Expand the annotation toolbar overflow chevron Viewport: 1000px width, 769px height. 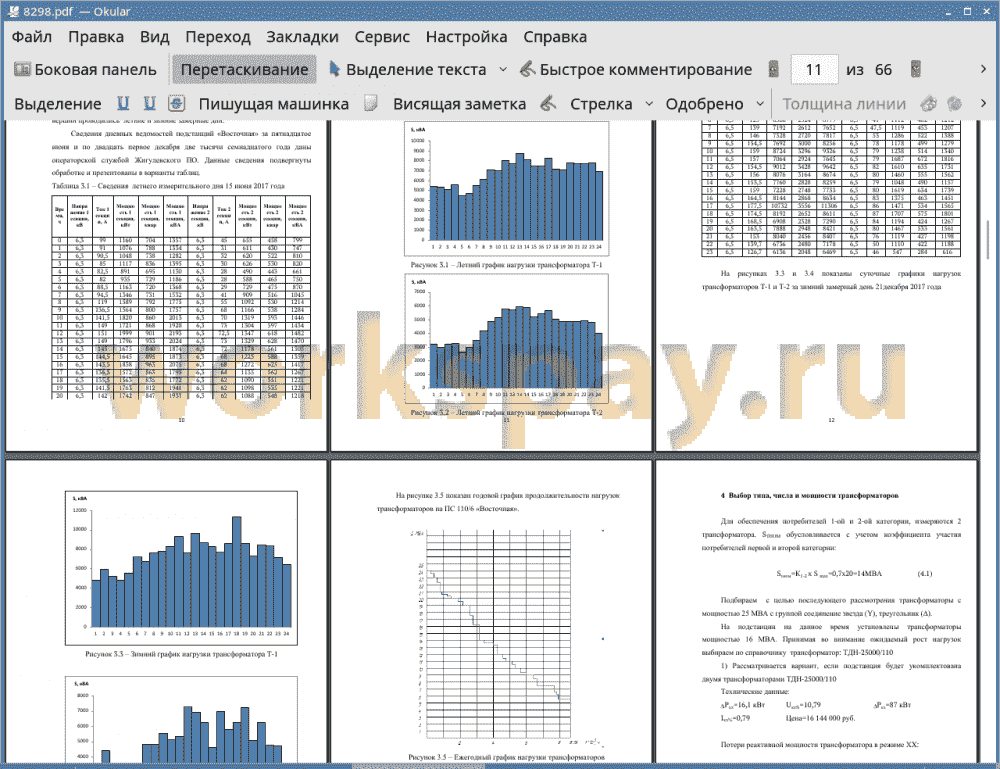click(983, 103)
